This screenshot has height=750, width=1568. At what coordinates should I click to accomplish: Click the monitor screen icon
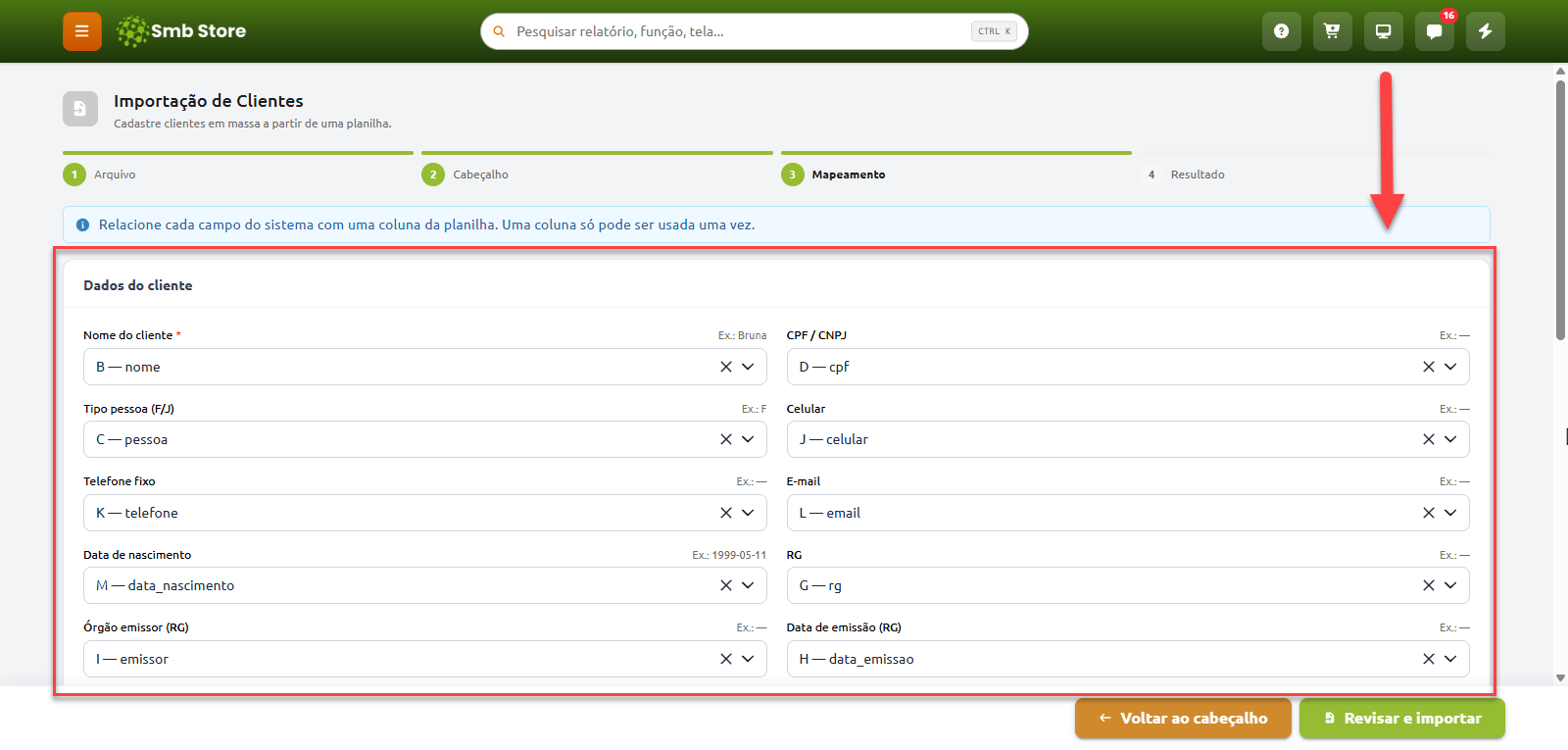click(1383, 31)
